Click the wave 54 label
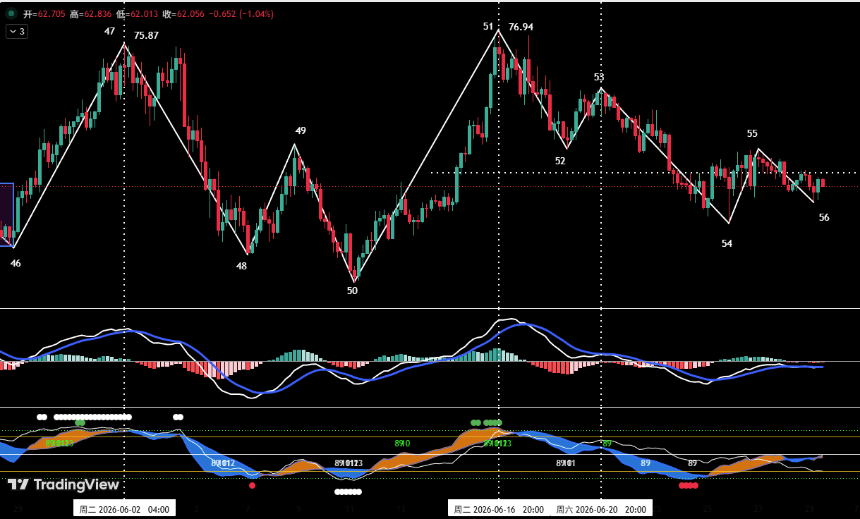Viewport: 860px width, 519px height. pos(727,244)
